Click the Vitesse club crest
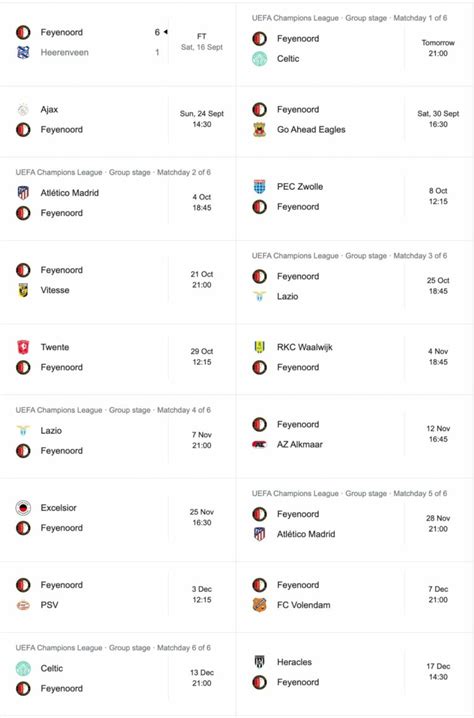 pyautogui.click(x=23, y=290)
